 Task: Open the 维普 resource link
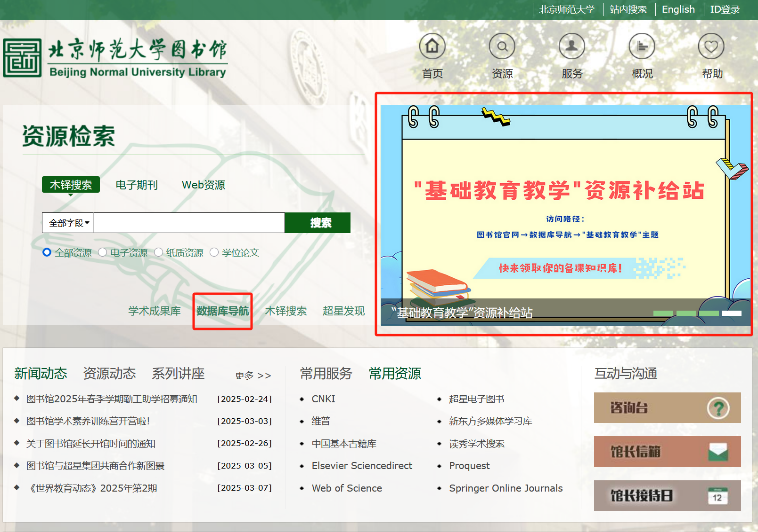pos(321,421)
